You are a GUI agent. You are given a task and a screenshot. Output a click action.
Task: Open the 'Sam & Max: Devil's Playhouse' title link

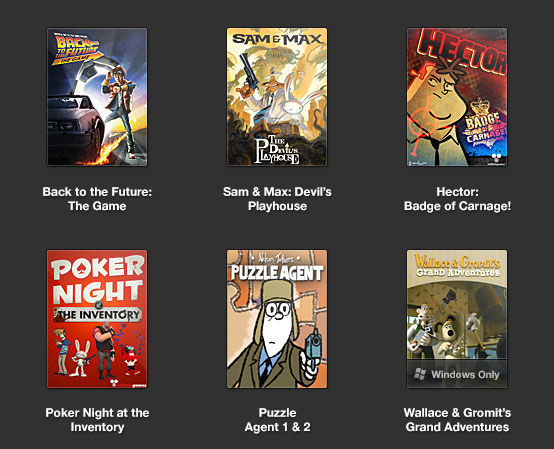[x=277, y=199]
